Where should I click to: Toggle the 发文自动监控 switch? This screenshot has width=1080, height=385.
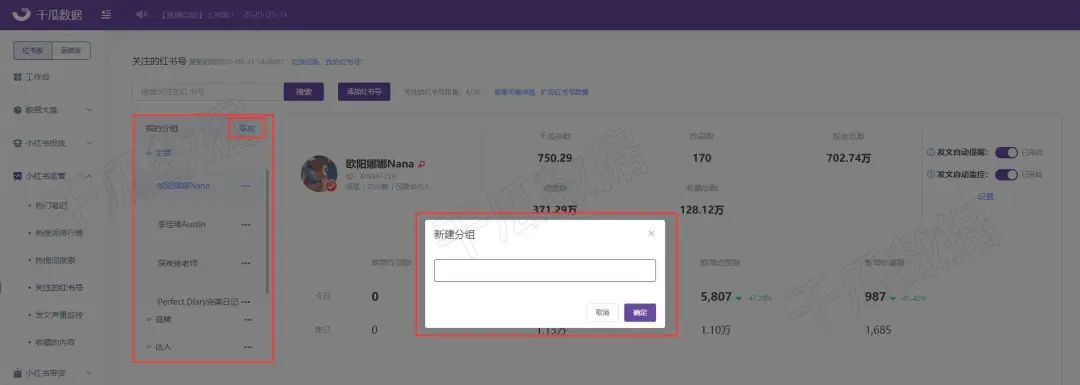coord(1006,175)
